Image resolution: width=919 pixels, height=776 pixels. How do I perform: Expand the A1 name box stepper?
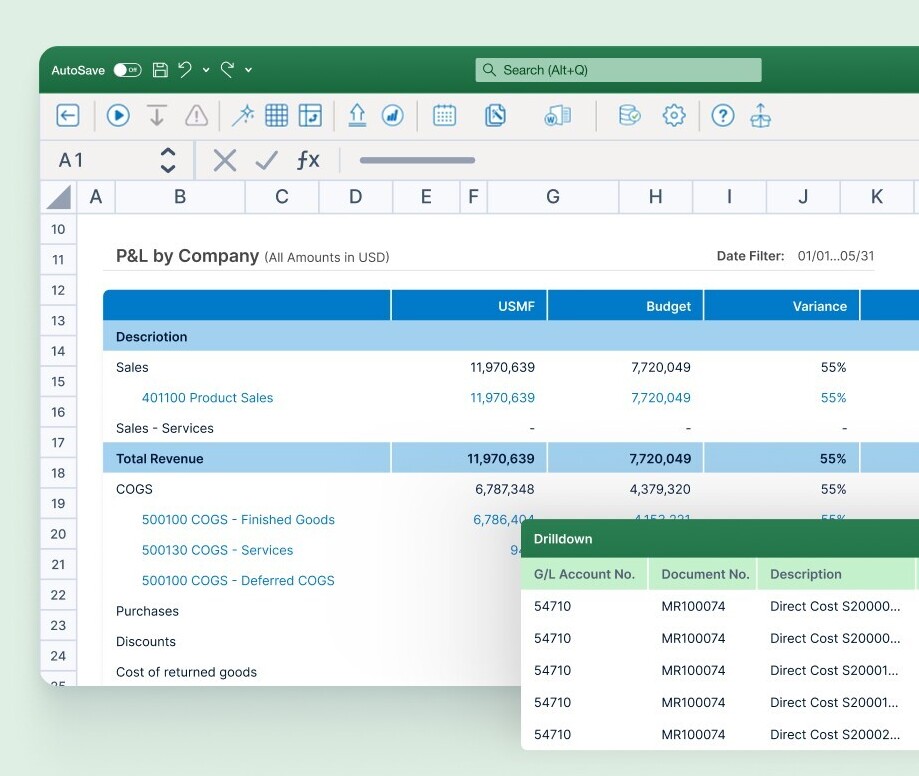coord(168,160)
